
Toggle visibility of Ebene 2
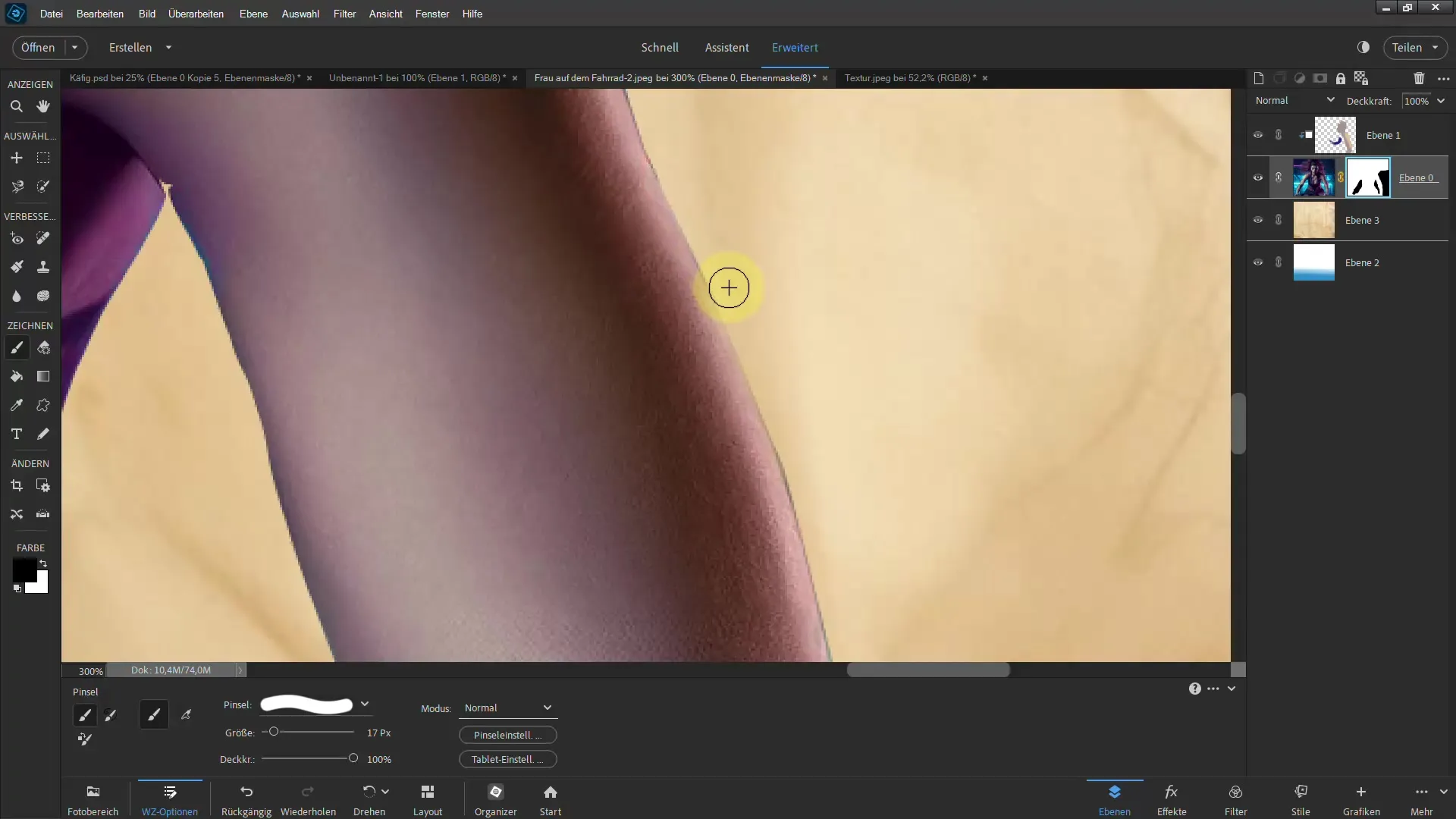(x=1259, y=262)
